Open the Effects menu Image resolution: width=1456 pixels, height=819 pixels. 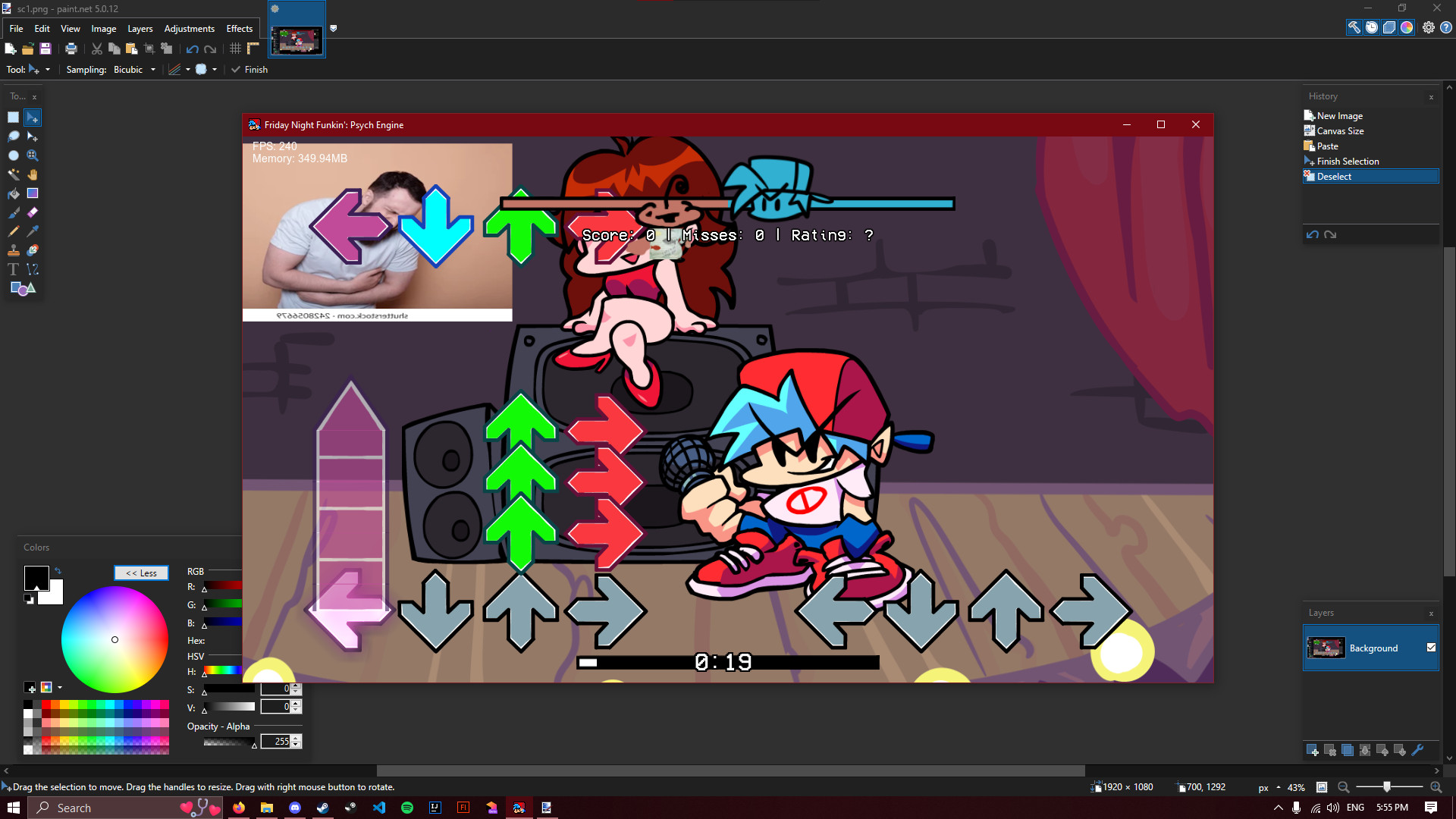coord(240,29)
